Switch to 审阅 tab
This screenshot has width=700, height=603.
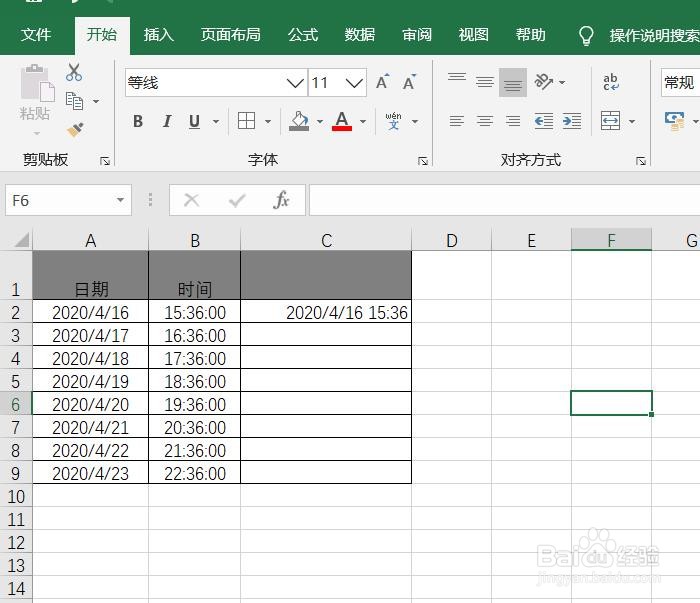pos(417,35)
